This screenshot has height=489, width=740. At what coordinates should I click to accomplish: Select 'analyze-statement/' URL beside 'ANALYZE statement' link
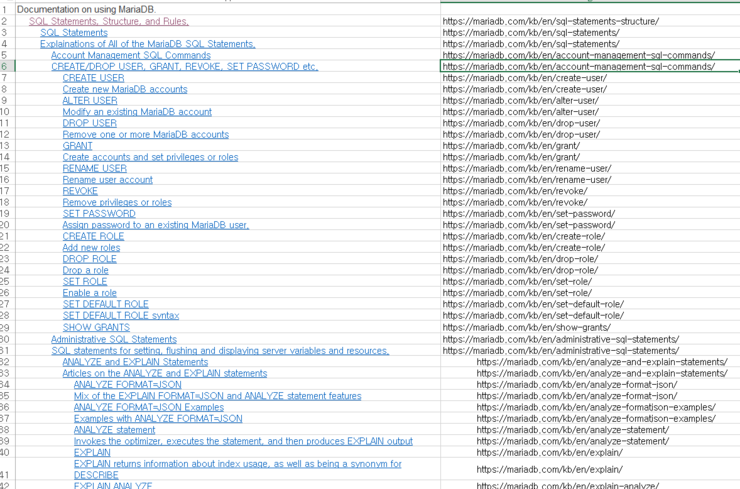tap(590, 430)
